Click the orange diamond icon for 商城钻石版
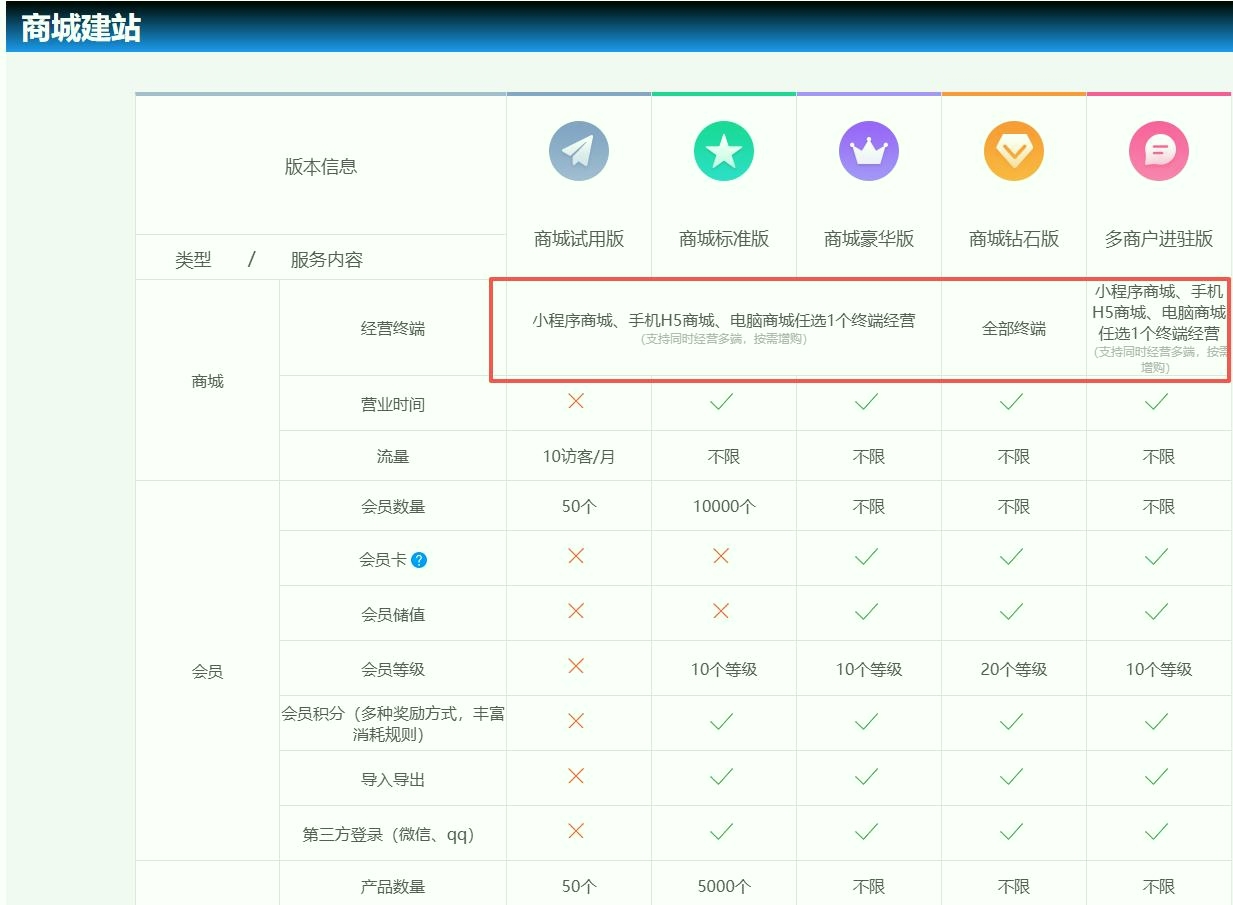This screenshot has width=1233, height=905. tap(1013, 151)
